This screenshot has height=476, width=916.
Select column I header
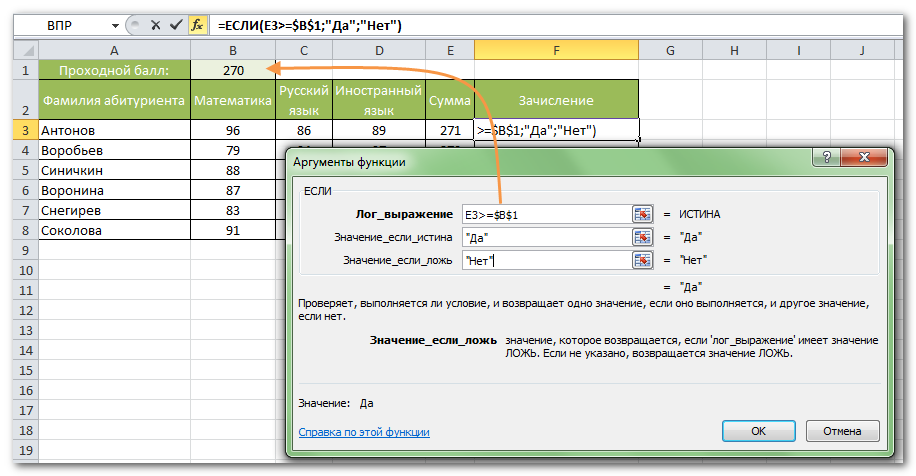coord(798,50)
